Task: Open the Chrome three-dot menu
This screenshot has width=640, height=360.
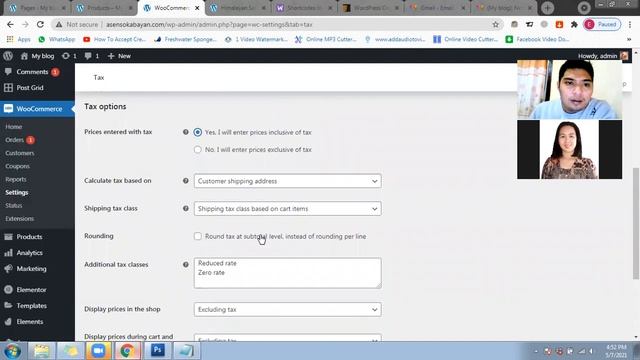Action: tap(630, 24)
